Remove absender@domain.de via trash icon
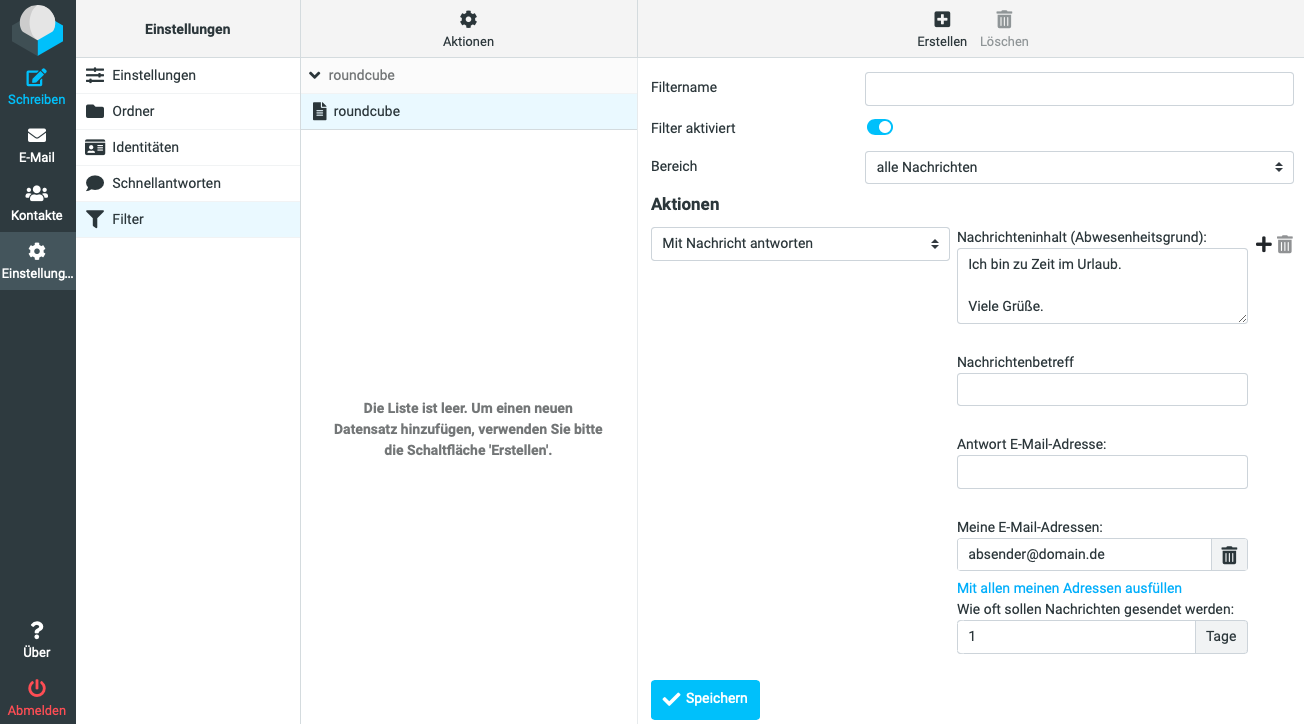 coord(1229,554)
